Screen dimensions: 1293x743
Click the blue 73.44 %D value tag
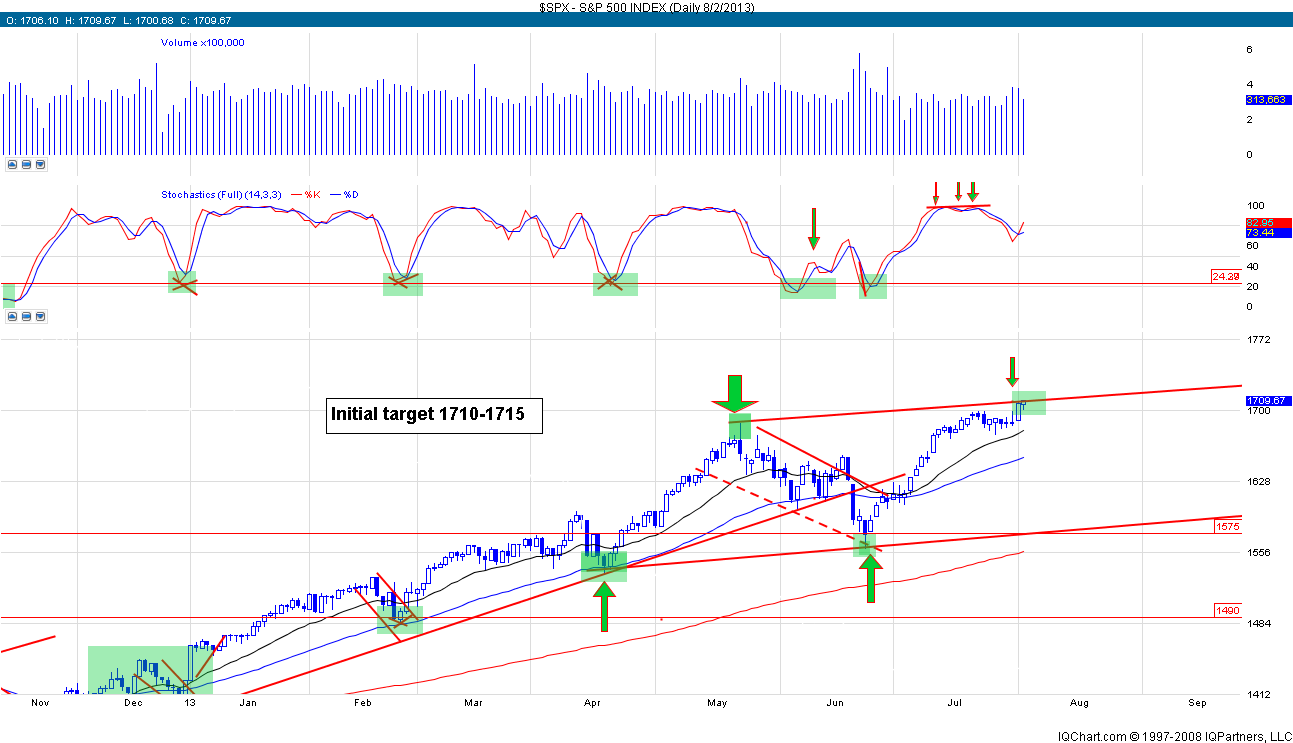(1263, 233)
